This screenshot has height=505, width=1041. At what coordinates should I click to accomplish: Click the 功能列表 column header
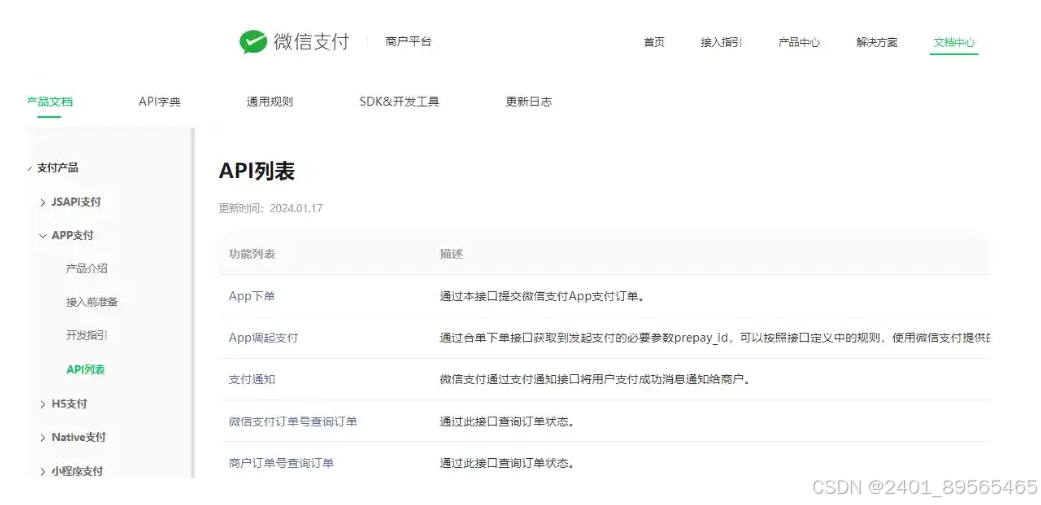pos(252,254)
